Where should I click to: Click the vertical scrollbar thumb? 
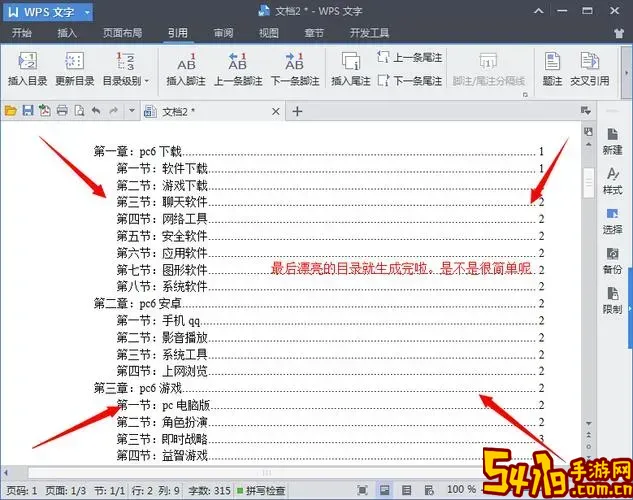tap(589, 183)
